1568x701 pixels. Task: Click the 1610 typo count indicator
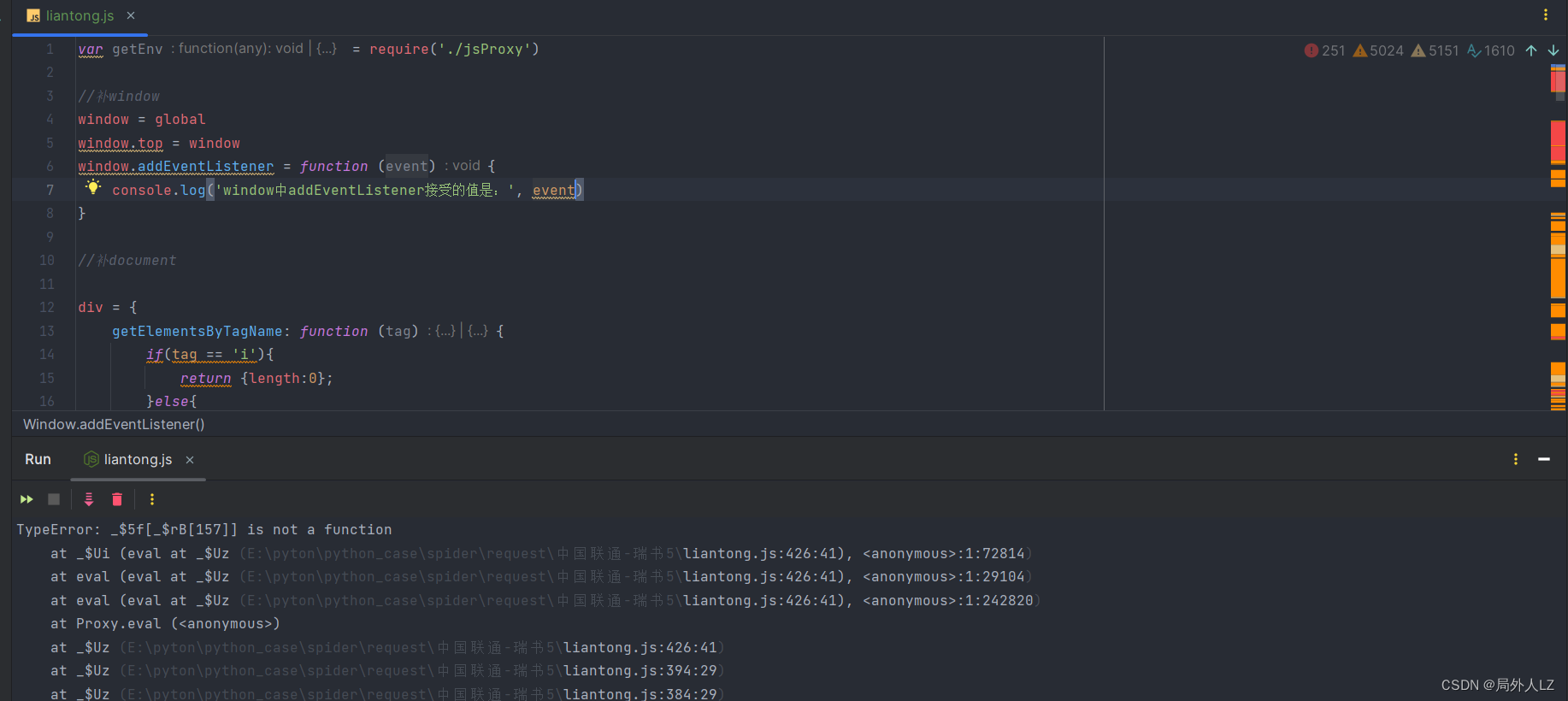point(1490,50)
